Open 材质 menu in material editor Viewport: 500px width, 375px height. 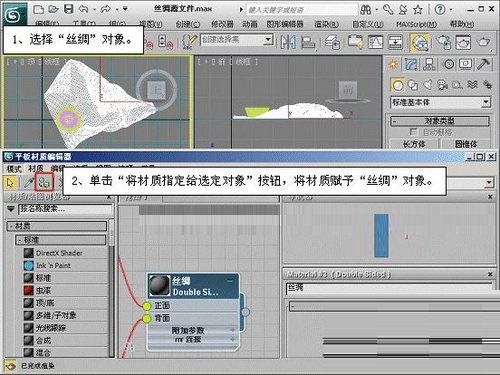(36, 168)
